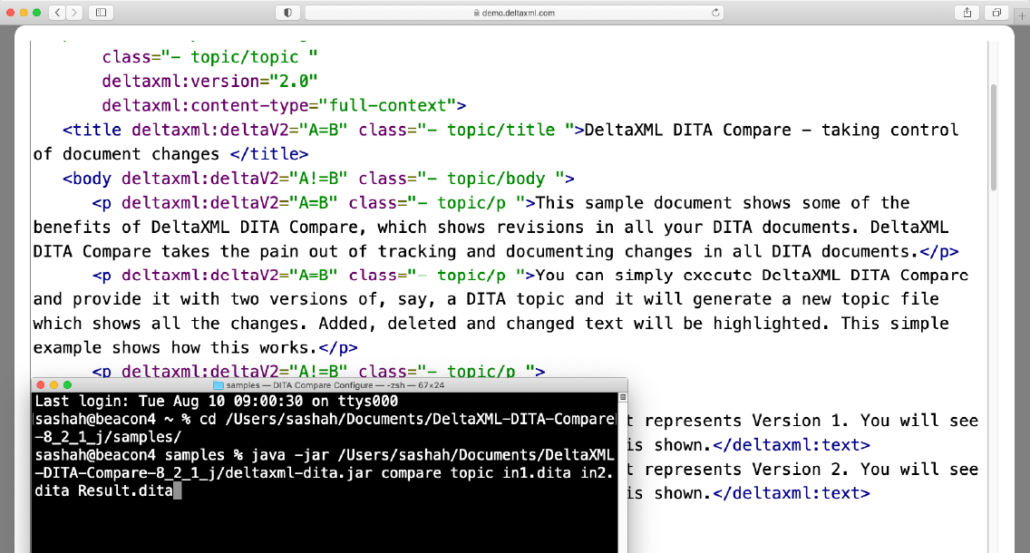Open Safari's Share button

point(967,12)
